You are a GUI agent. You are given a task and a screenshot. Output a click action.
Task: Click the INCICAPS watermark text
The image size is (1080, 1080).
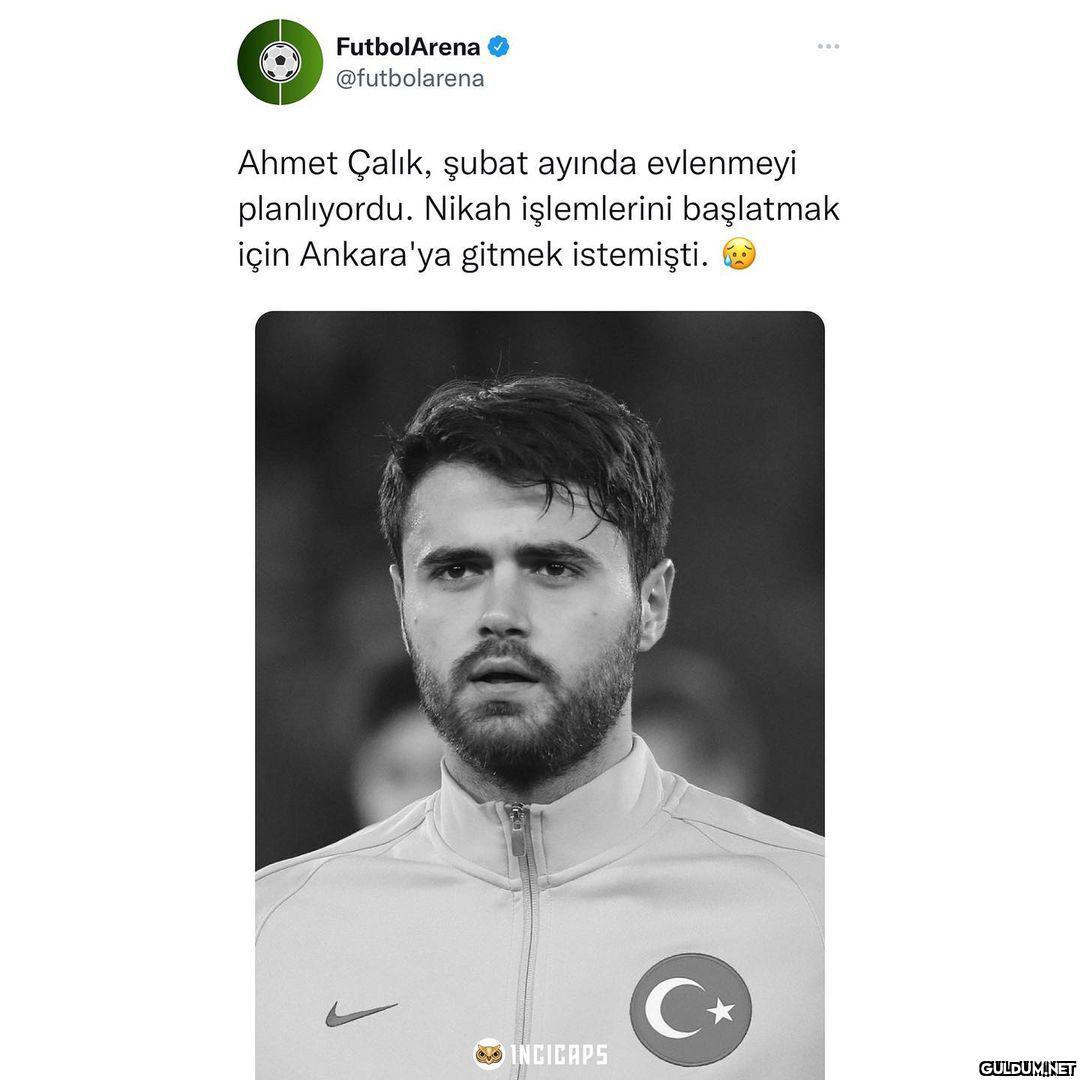click(559, 1055)
